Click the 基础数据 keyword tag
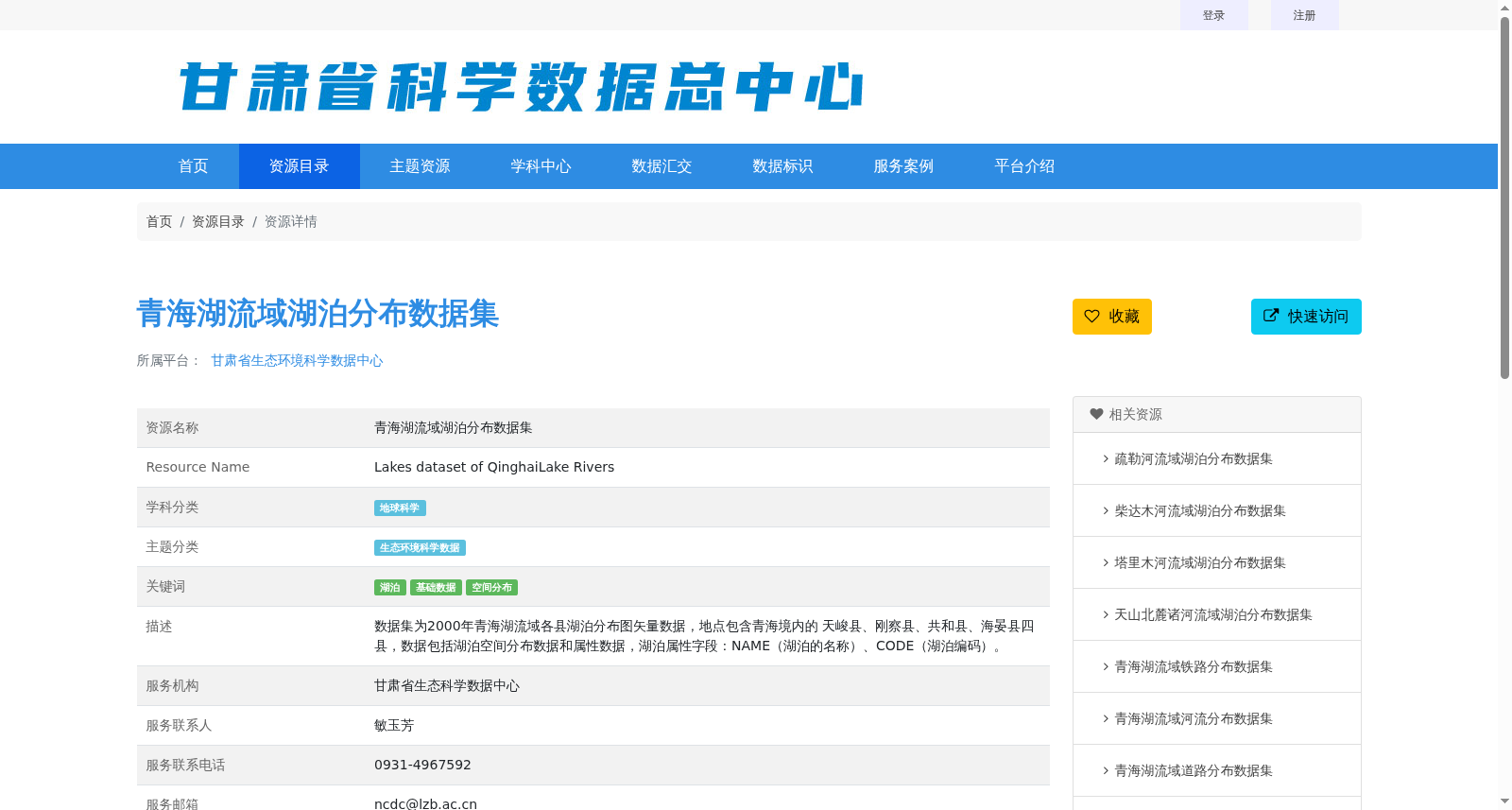This screenshot has width=1512, height=810. click(436, 588)
